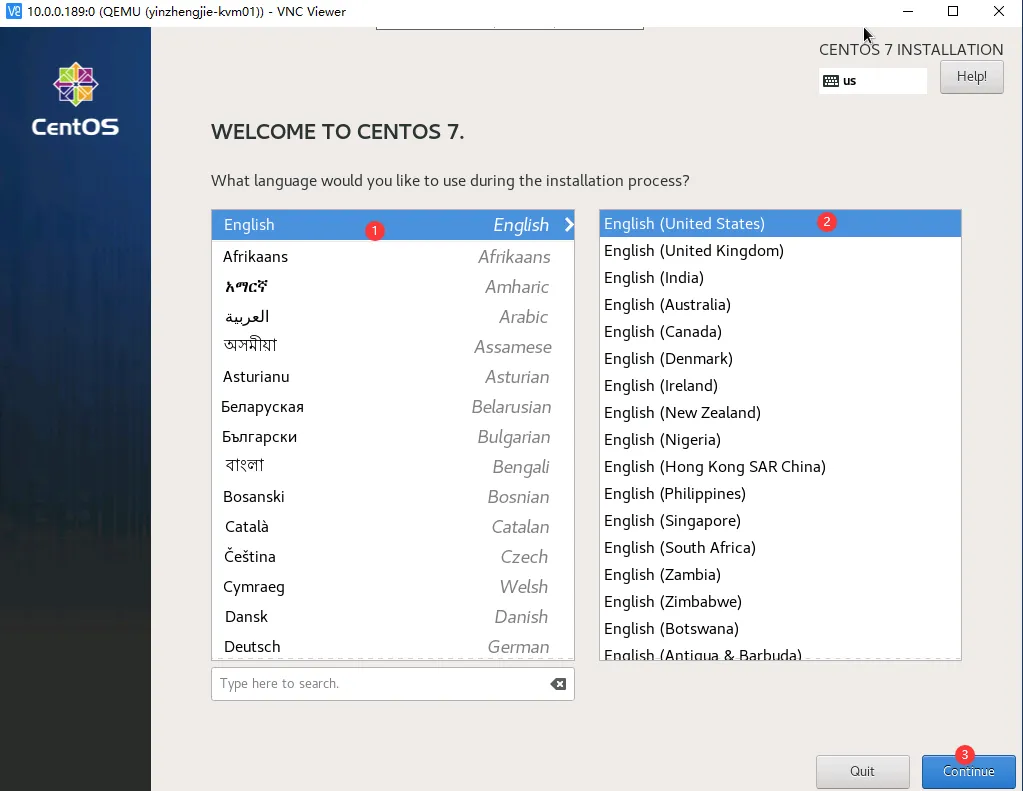Select English (Botswana) locale
Screen dimensions: 1023x791
pyautogui.click(x=780, y=628)
